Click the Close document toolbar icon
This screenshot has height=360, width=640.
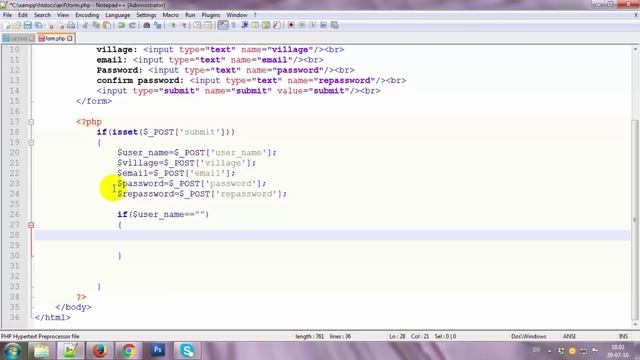(51, 25)
